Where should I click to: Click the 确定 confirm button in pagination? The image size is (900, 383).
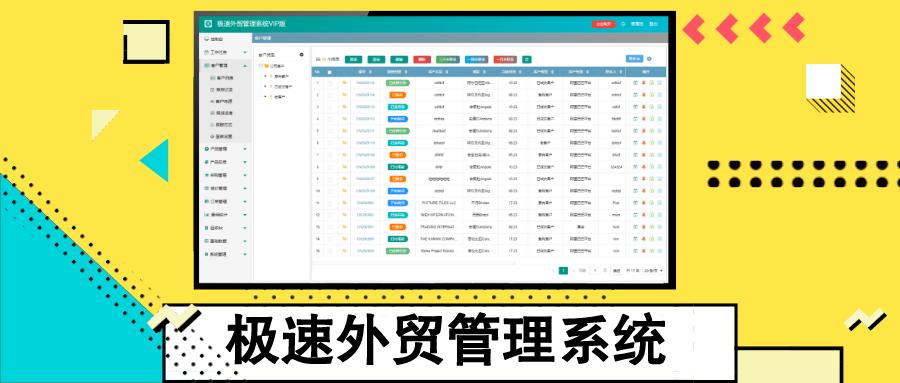point(616,270)
